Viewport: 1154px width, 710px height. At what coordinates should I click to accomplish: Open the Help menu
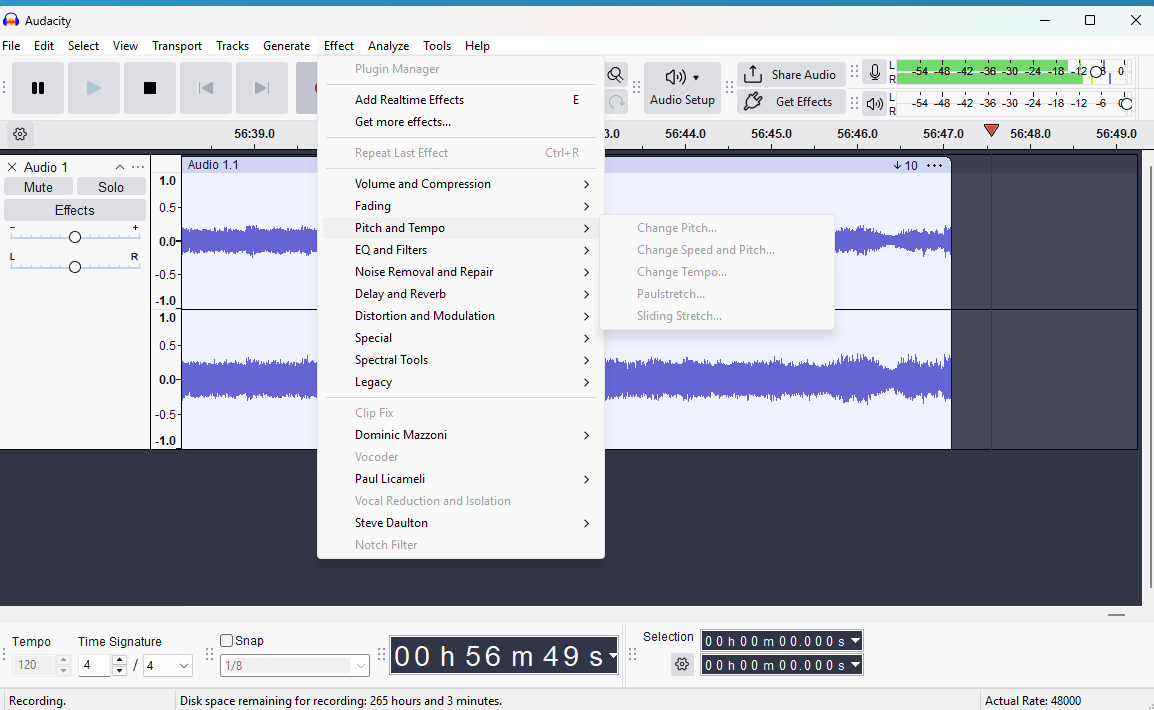pyautogui.click(x=477, y=46)
